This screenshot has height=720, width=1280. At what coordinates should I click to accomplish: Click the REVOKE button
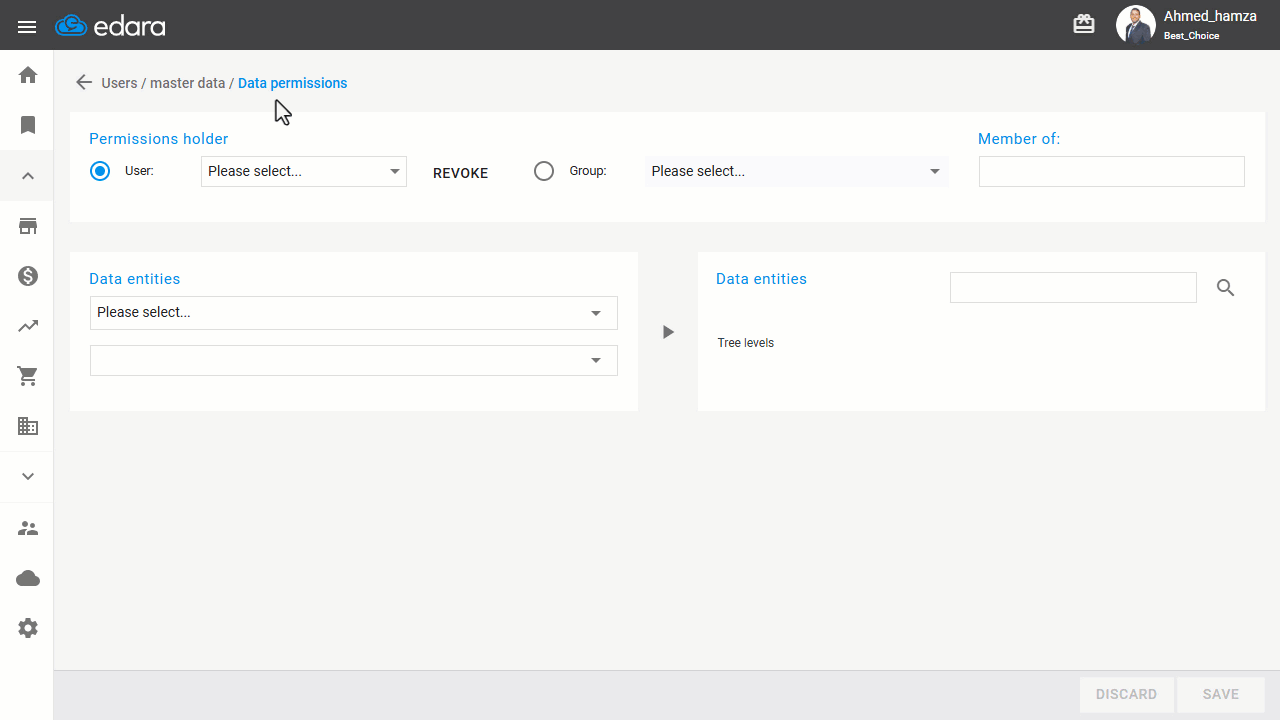(461, 173)
